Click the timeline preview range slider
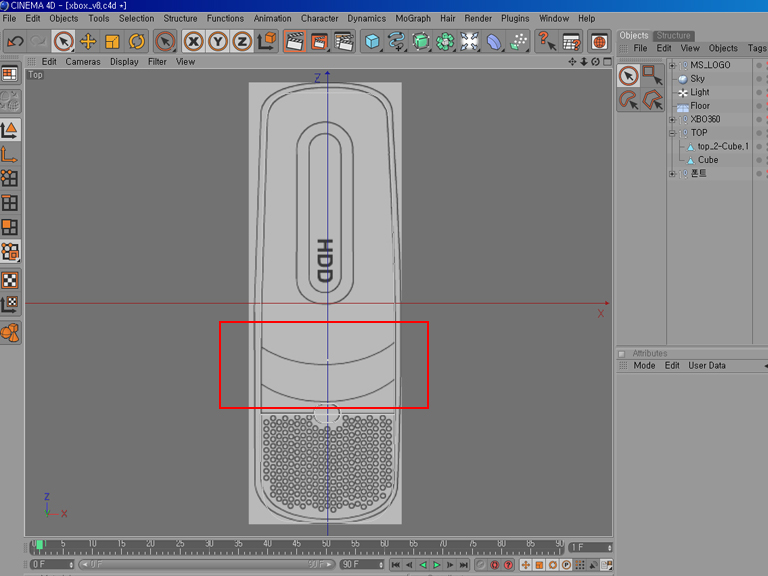The image size is (768, 576). click(x=206, y=564)
